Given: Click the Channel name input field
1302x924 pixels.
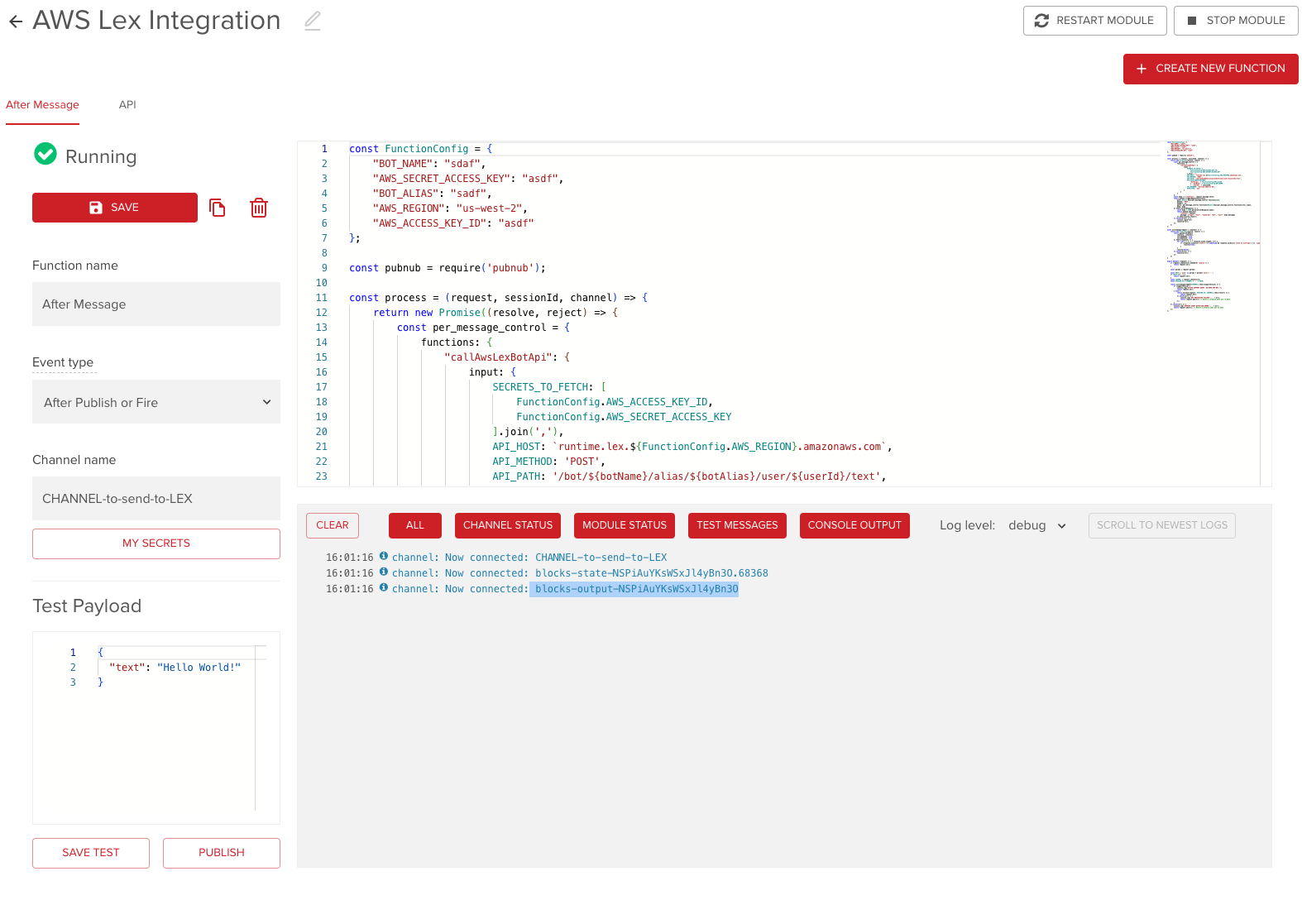Looking at the screenshot, I should tap(156, 499).
